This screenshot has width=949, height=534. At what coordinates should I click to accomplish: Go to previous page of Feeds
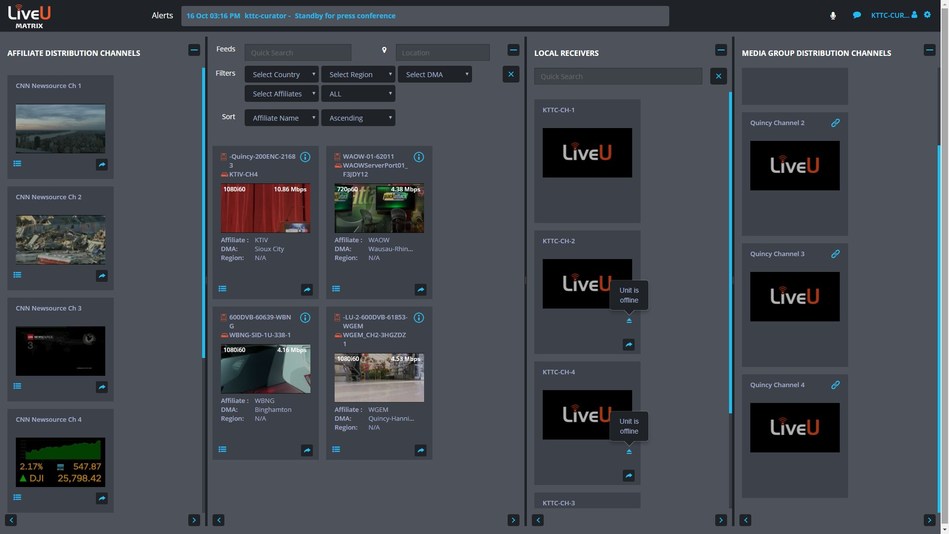point(218,520)
